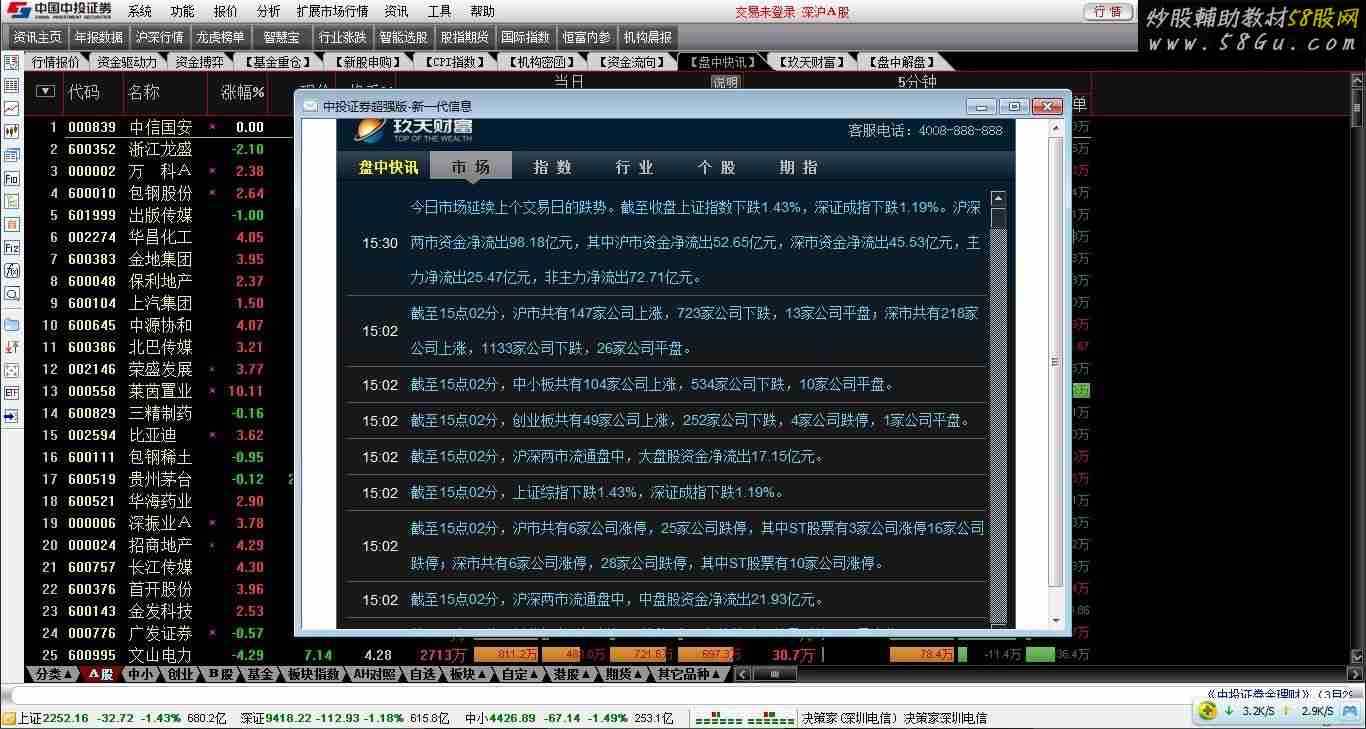
Task: Open the 功能 menu
Action: (x=182, y=11)
